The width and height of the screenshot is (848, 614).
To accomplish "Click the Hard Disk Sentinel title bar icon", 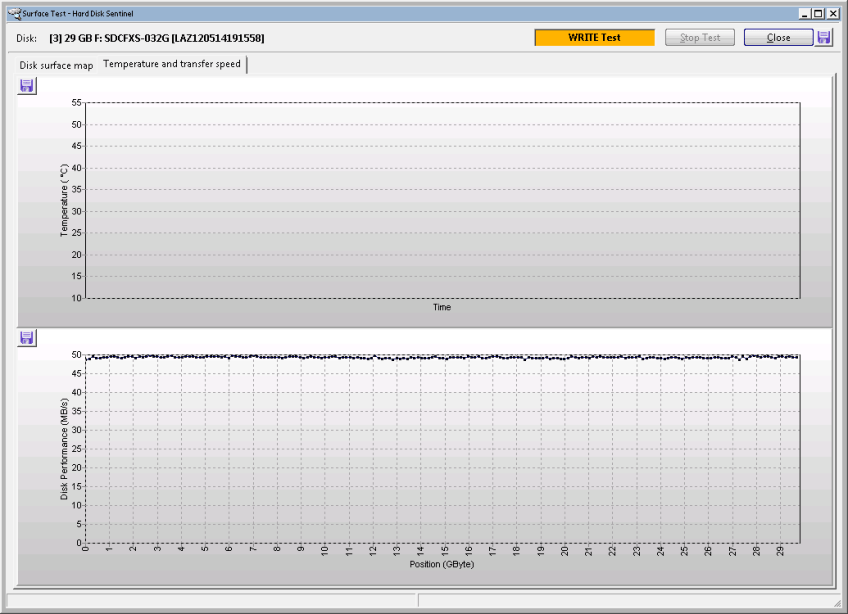I will pyautogui.click(x=12, y=13).
